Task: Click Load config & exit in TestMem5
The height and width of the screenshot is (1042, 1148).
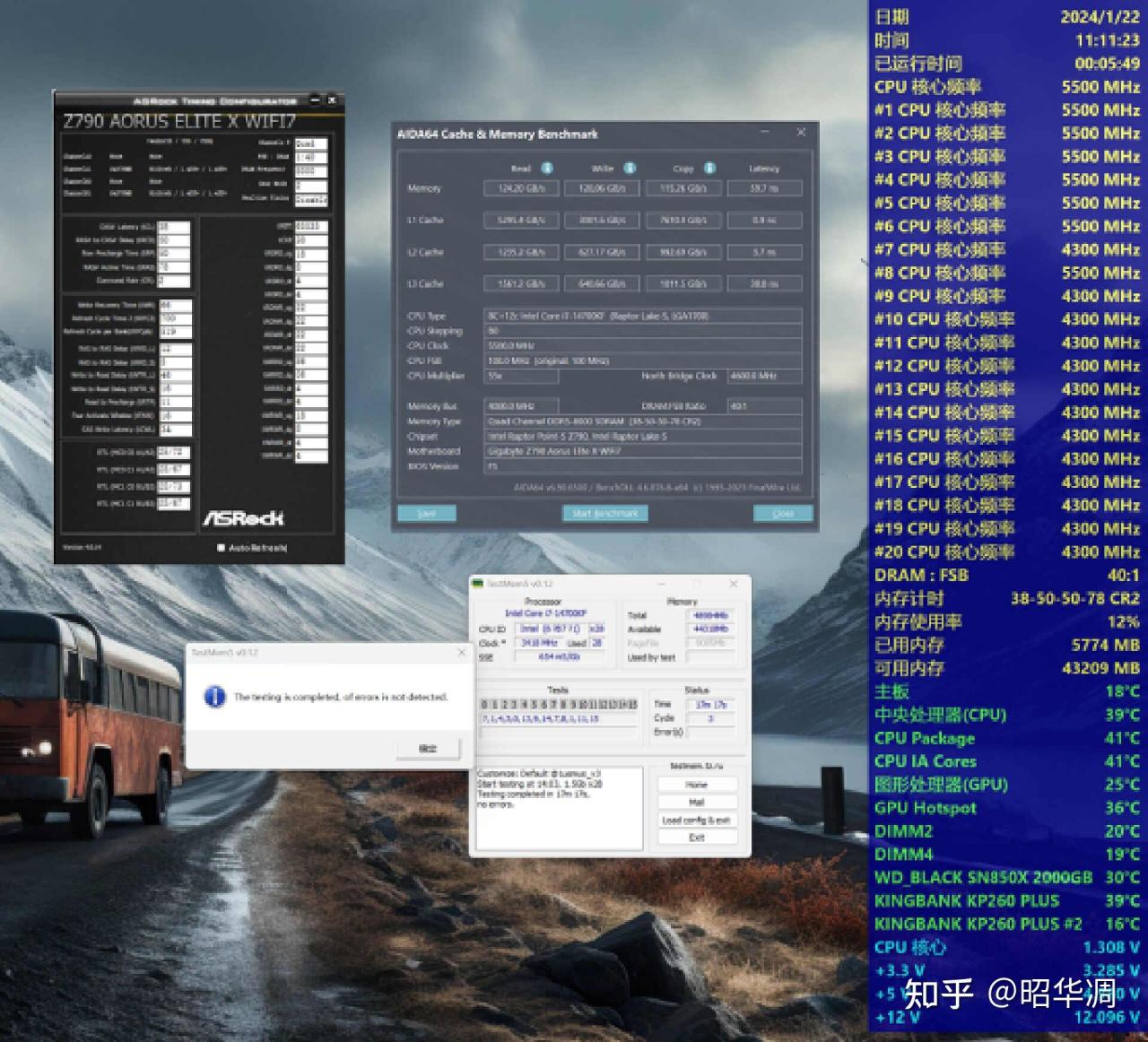Action: pos(697,820)
